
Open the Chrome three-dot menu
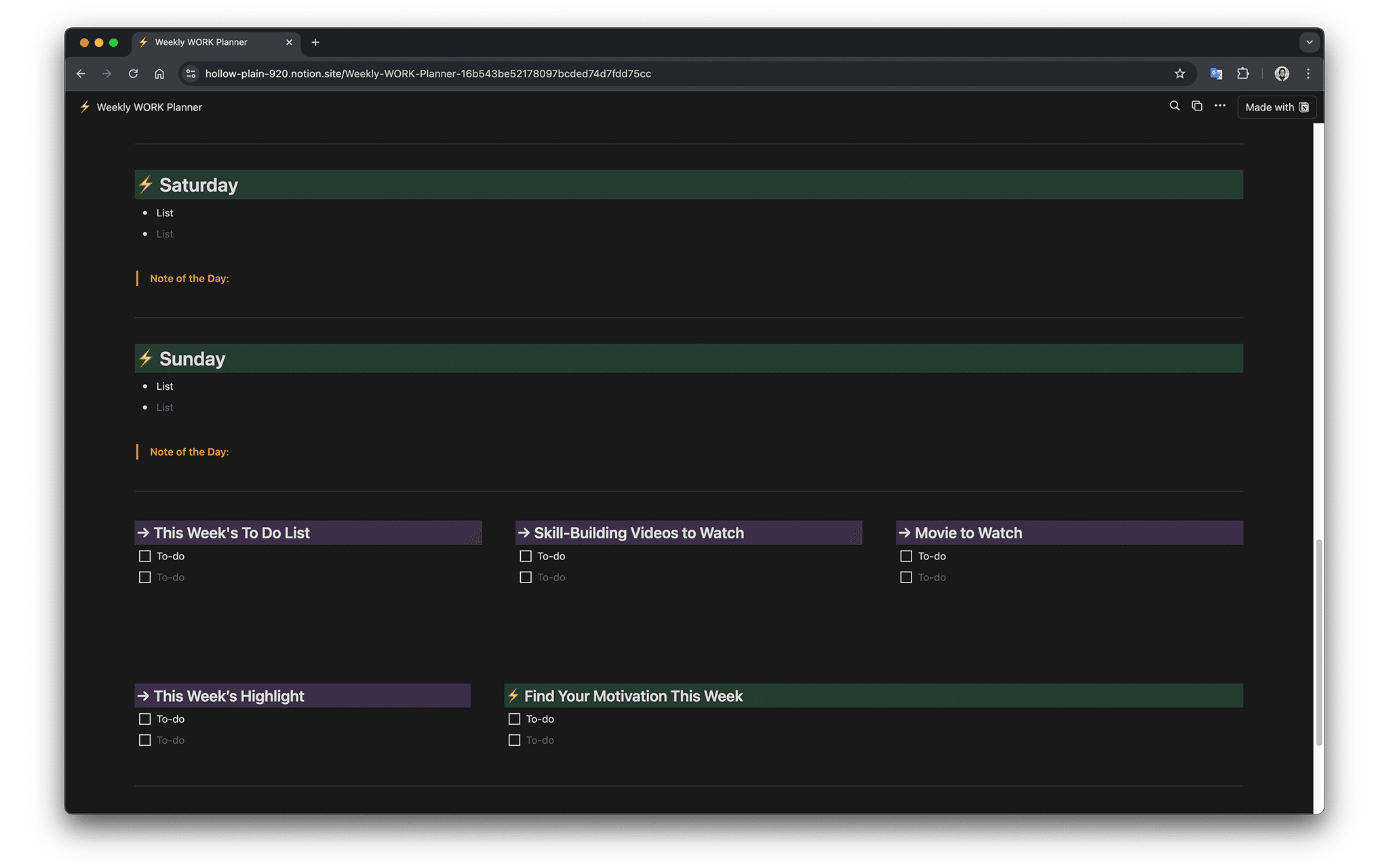(1308, 73)
